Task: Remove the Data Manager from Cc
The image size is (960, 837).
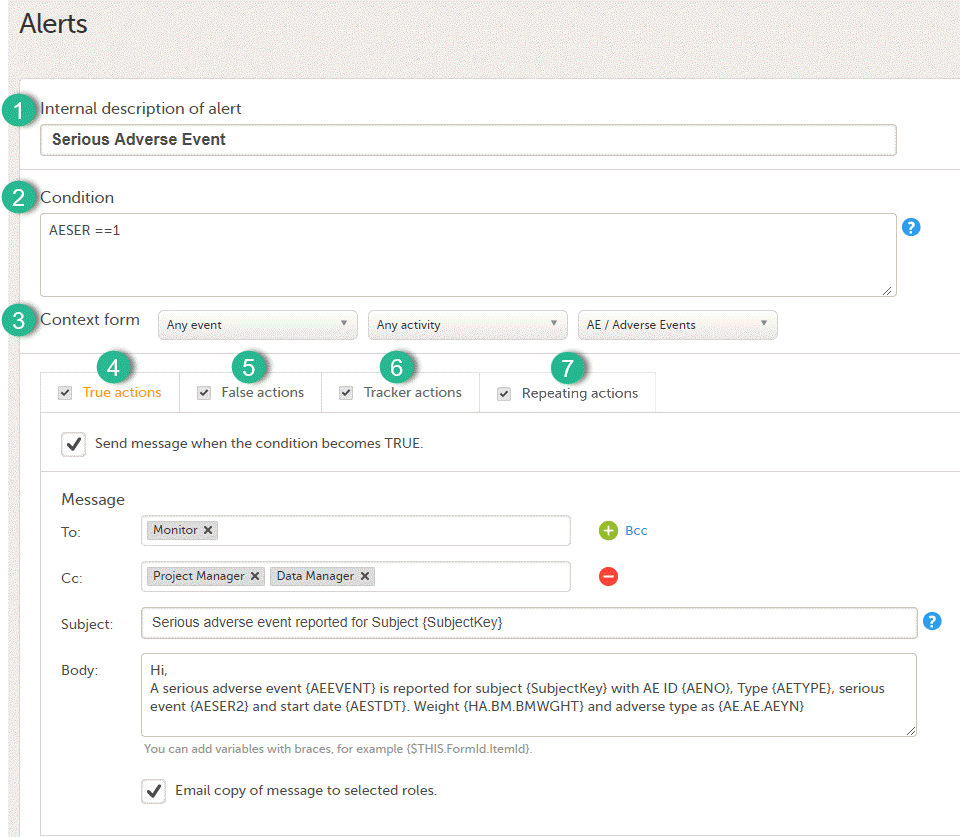Action: pyautogui.click(x=363, y=576)
